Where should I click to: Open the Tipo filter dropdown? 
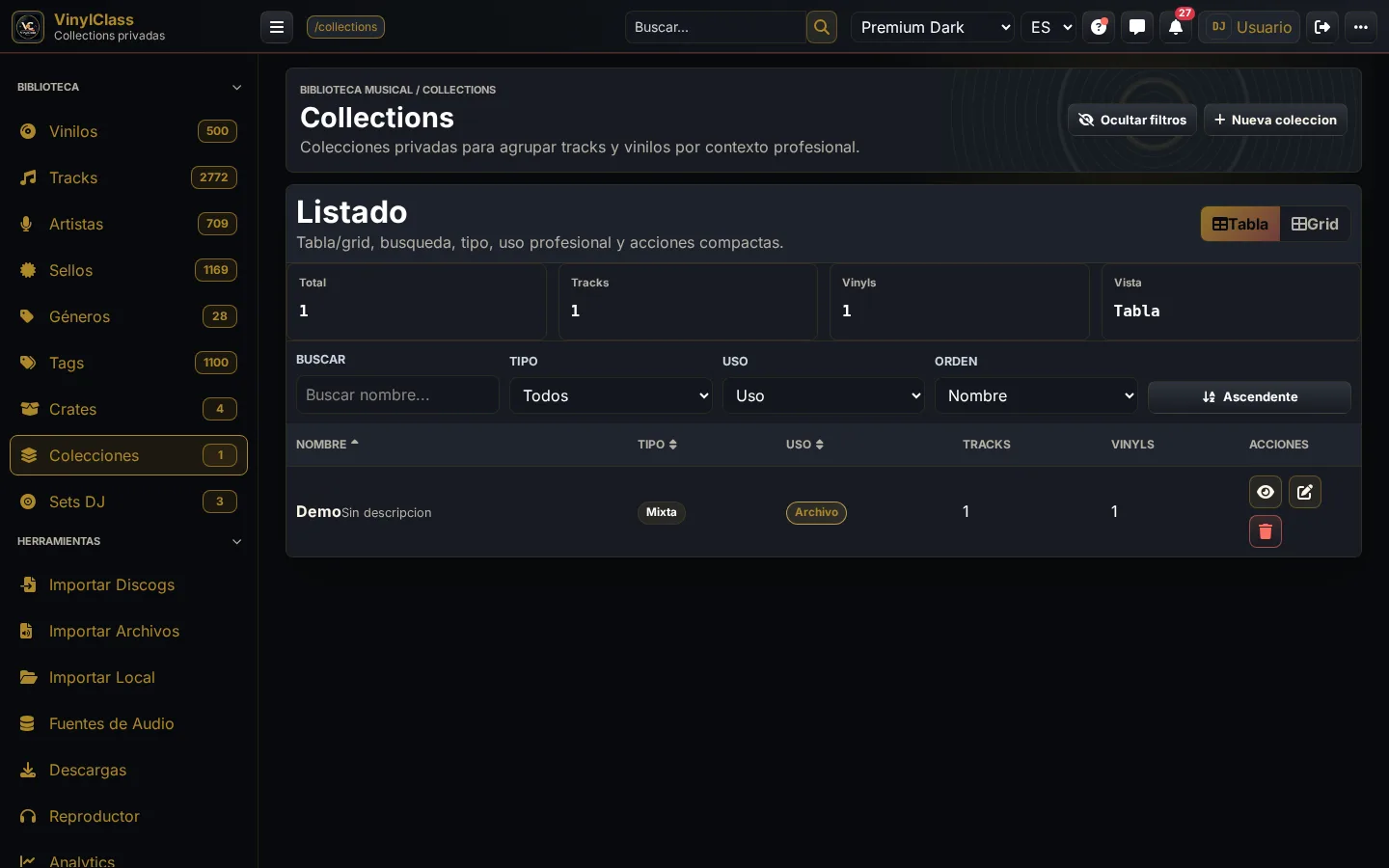[x=611, y=395]
